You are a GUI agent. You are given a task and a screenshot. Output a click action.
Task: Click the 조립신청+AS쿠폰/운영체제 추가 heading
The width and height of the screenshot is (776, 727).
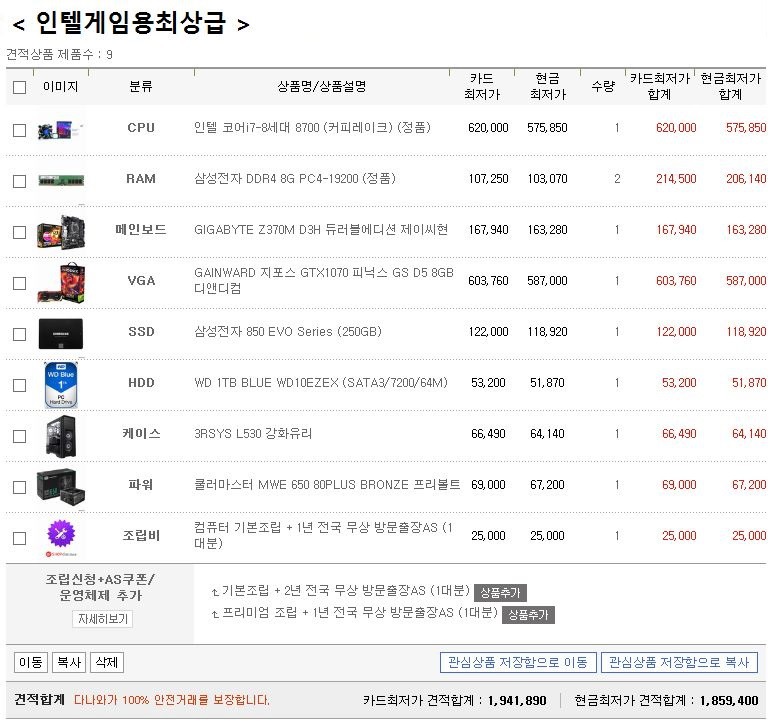(x=100, y=587)
